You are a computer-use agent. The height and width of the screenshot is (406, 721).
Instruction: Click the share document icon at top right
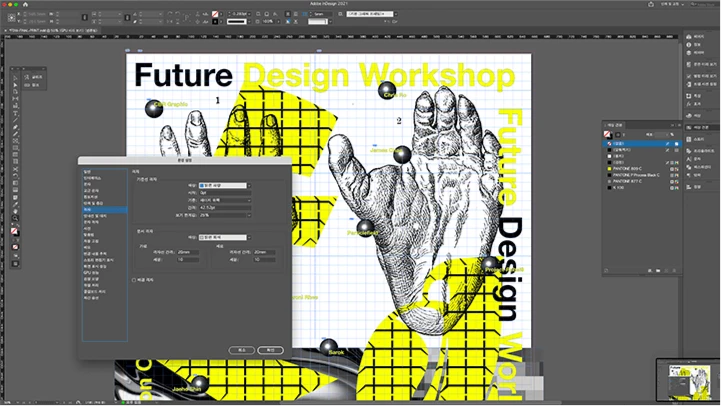[x=651, y=4]
